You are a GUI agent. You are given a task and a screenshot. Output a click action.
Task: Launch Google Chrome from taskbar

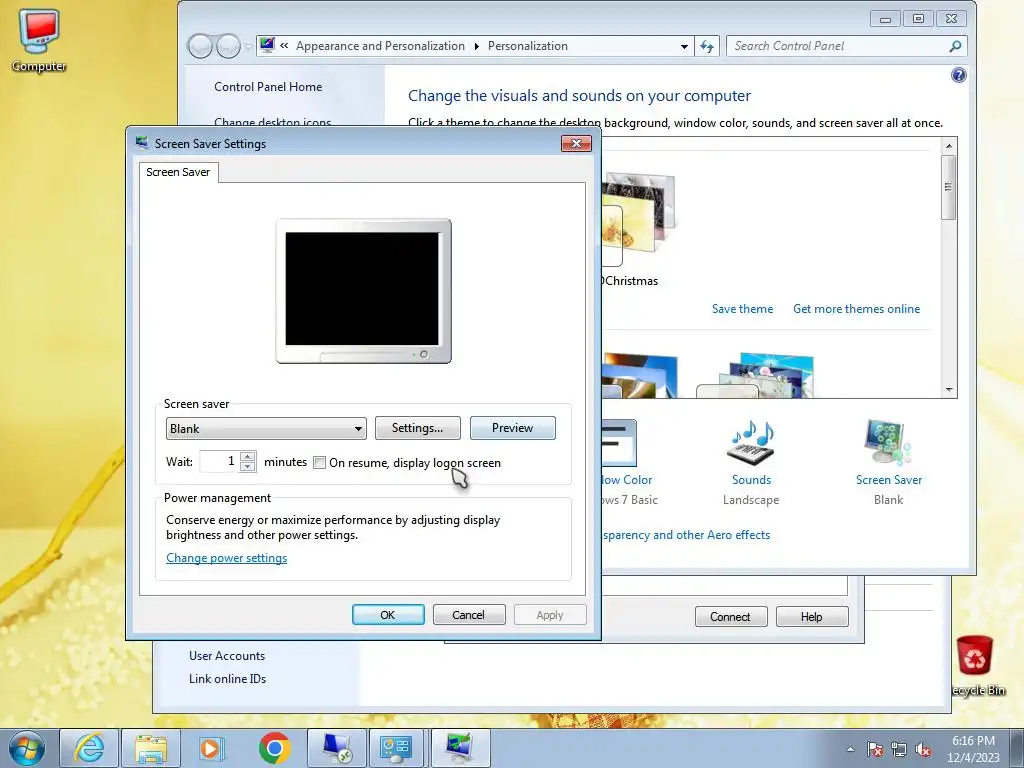click(x=274, y=748)
